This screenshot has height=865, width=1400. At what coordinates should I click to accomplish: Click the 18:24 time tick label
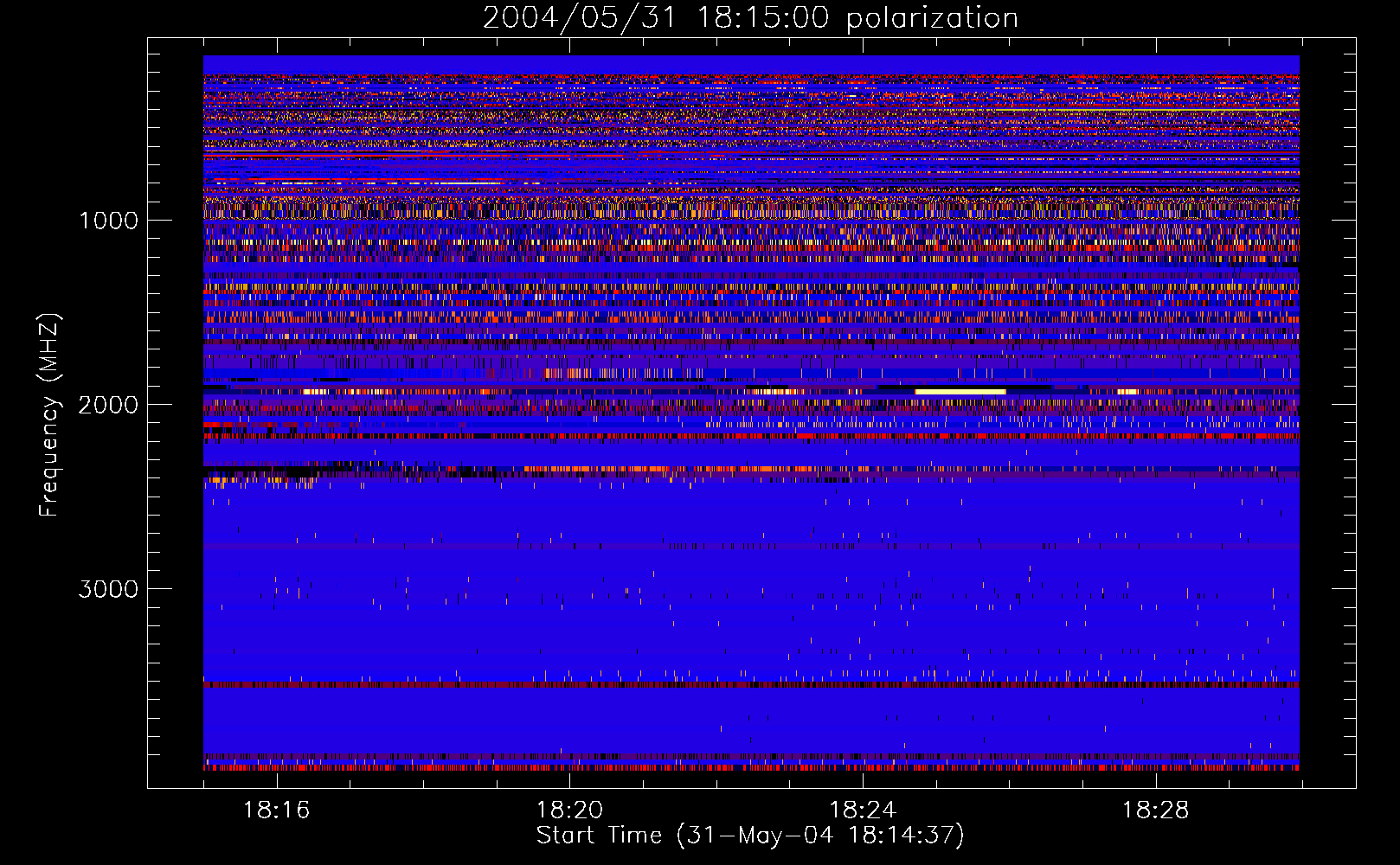(863, 811)
